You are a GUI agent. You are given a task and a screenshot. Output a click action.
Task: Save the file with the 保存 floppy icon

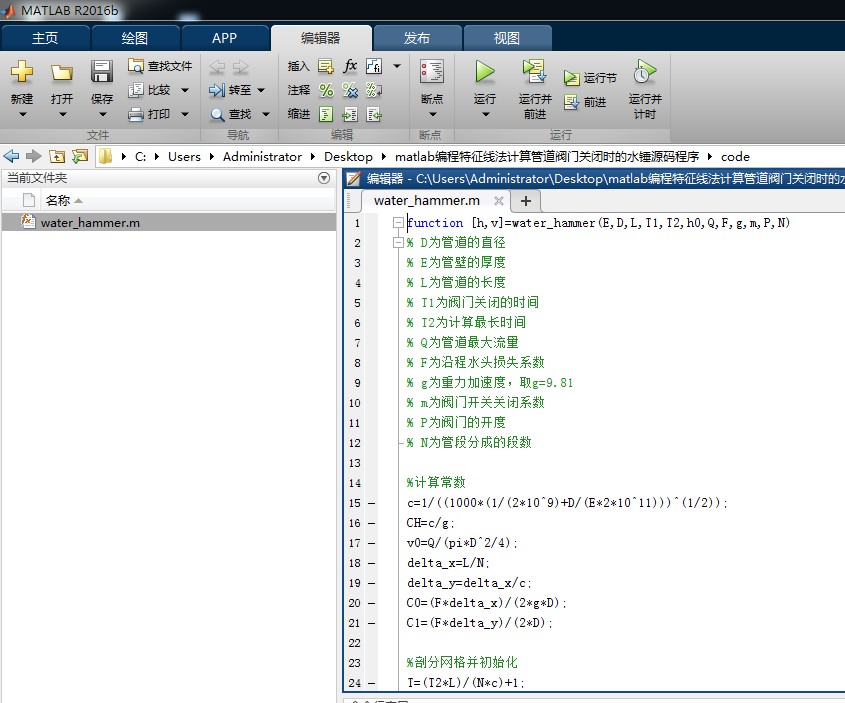[102, 72]
